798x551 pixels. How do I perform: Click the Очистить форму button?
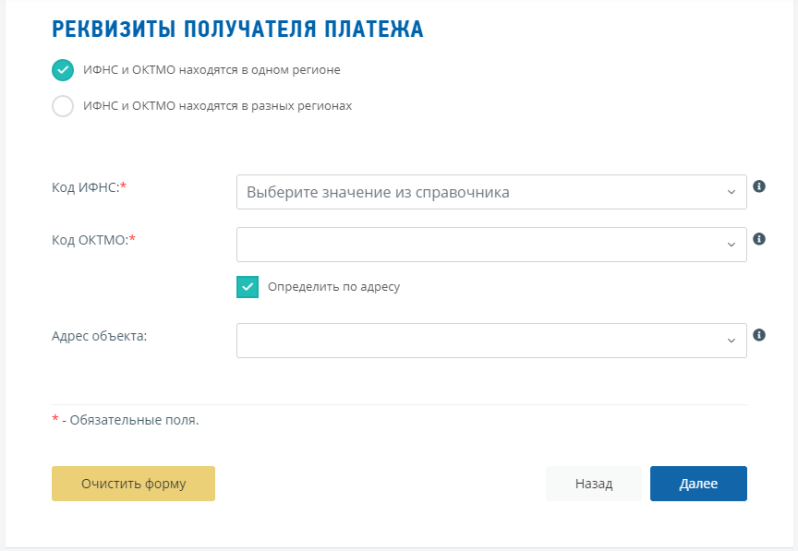pos(133,483)
